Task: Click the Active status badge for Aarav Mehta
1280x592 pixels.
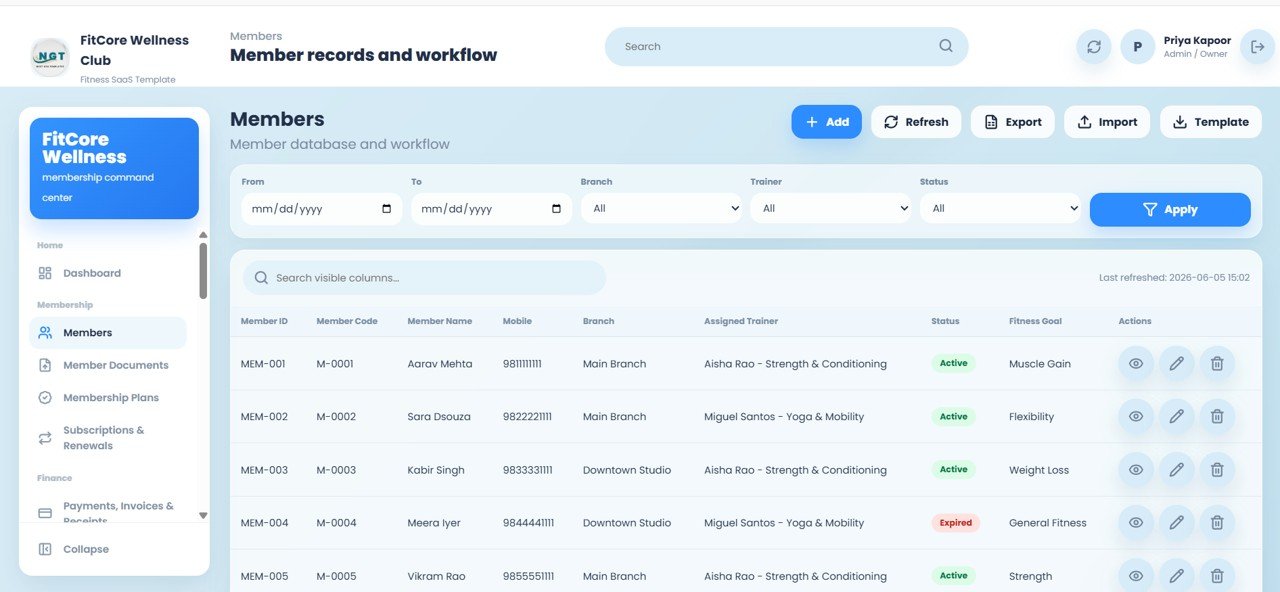Action: (x=953, y=364)
